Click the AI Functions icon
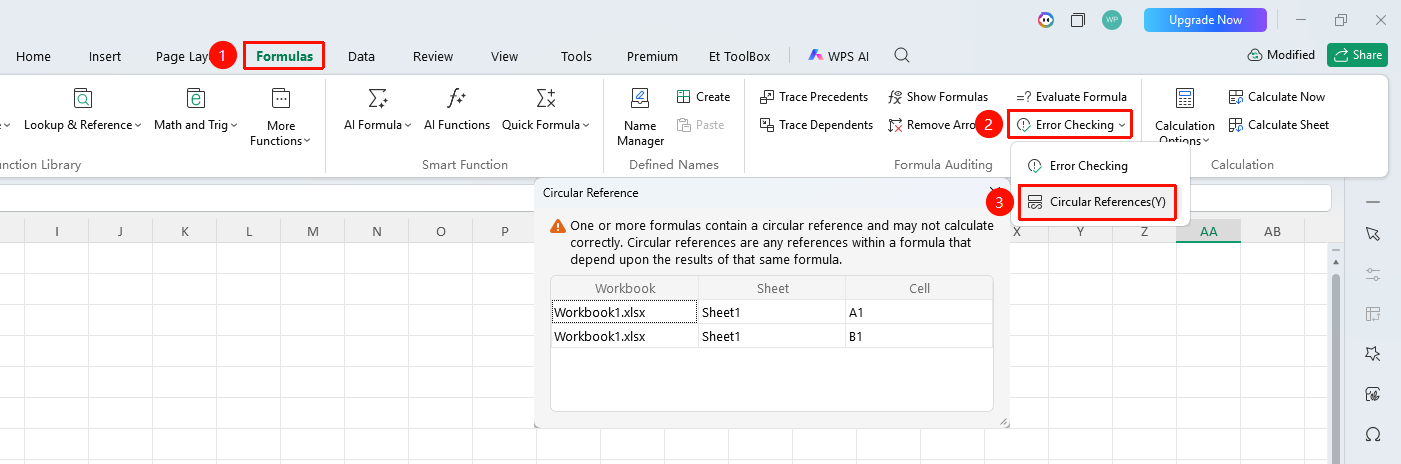 [457, 98]
